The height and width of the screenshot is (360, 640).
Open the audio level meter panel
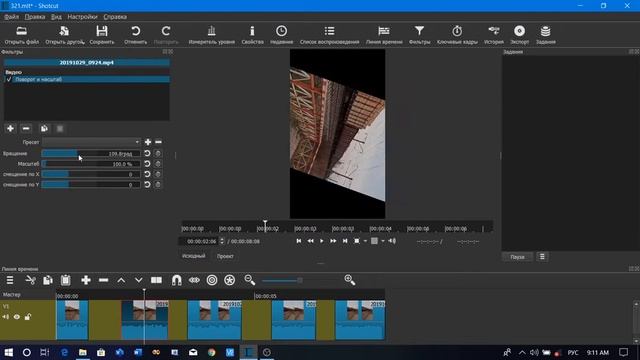[x=211, y=35]
